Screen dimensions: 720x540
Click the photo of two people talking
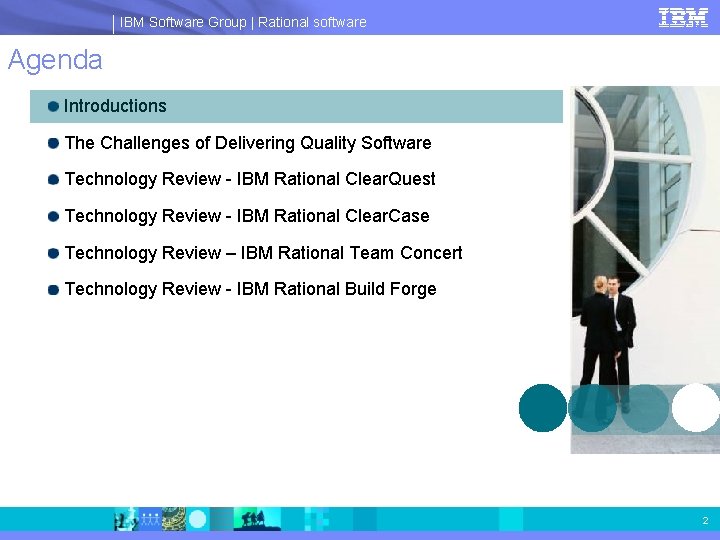pos(645,270)
